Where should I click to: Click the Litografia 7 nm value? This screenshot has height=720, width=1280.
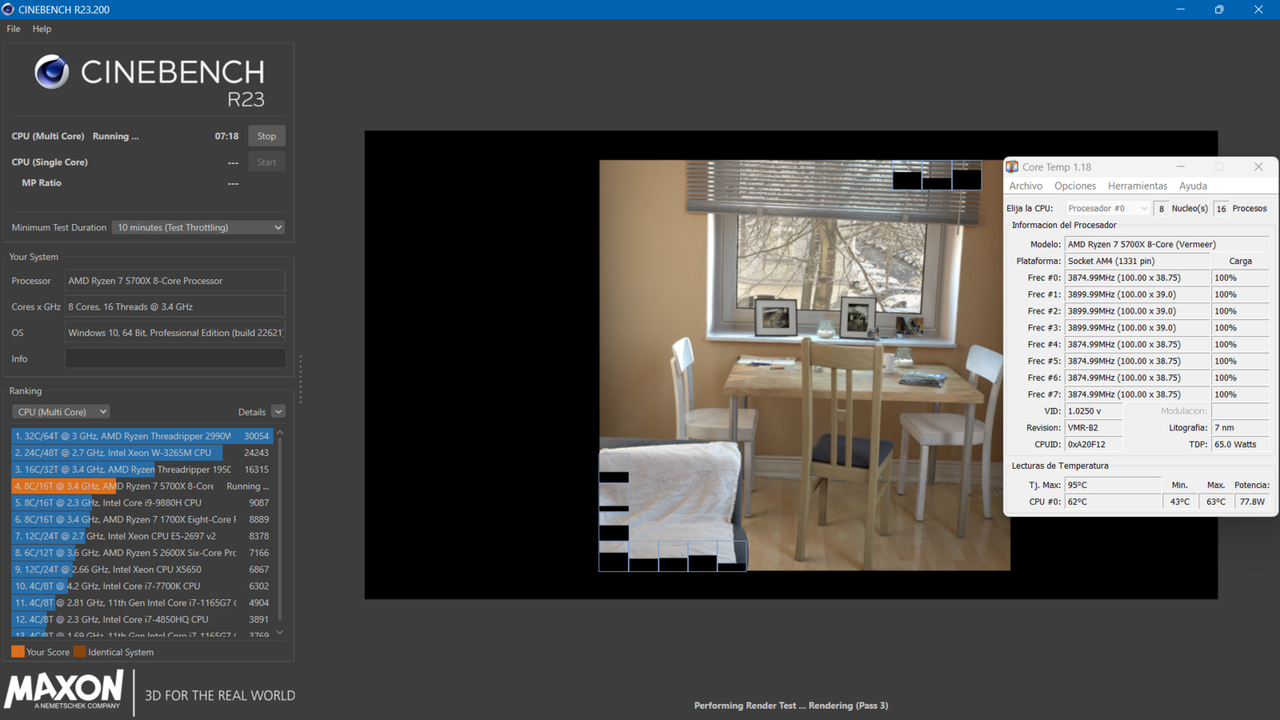[x=1241, y=427]
